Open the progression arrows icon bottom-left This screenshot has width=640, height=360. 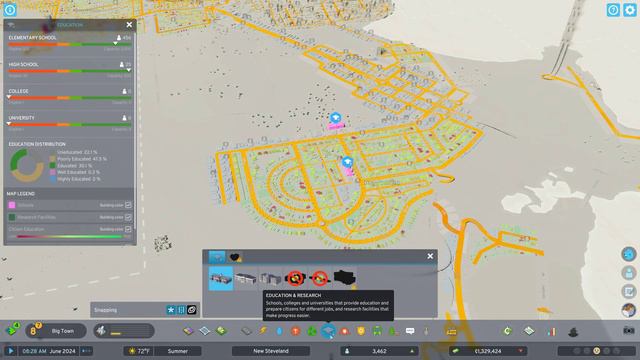point(12,330)
